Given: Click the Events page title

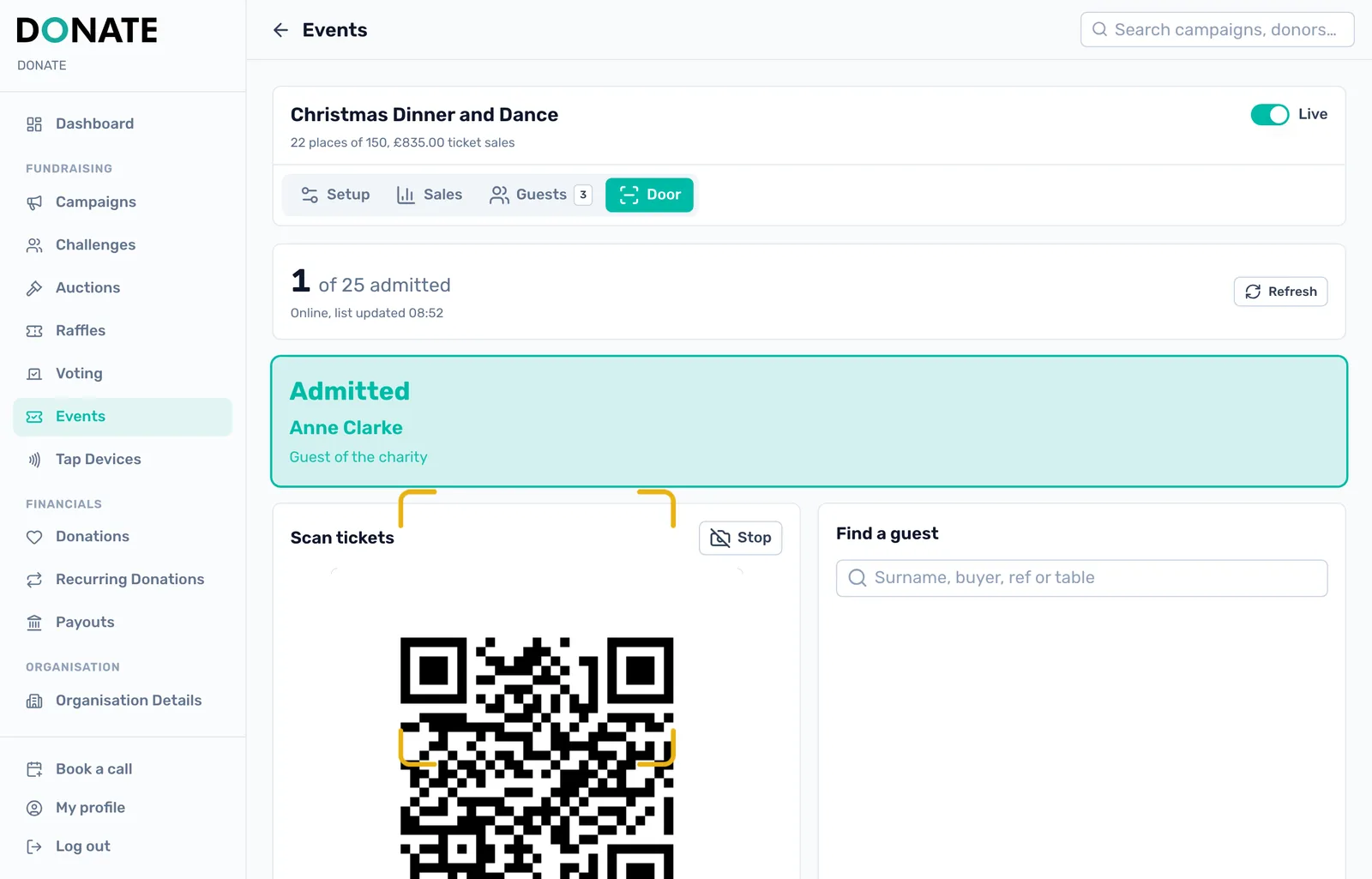Looking at the screenshot, I should click(x=334, y=30).
